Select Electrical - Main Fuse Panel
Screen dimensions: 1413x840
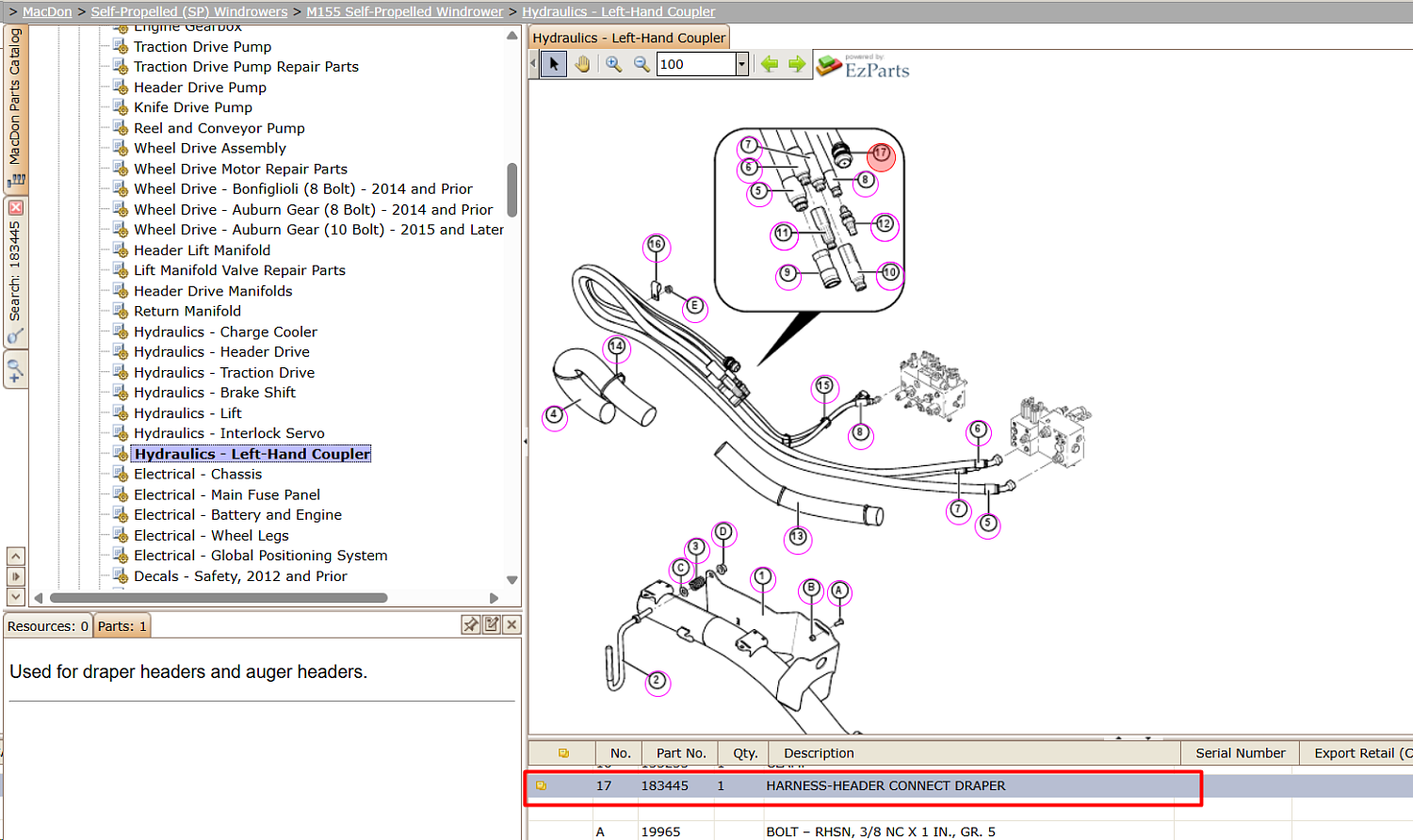[x=227, y=495]
